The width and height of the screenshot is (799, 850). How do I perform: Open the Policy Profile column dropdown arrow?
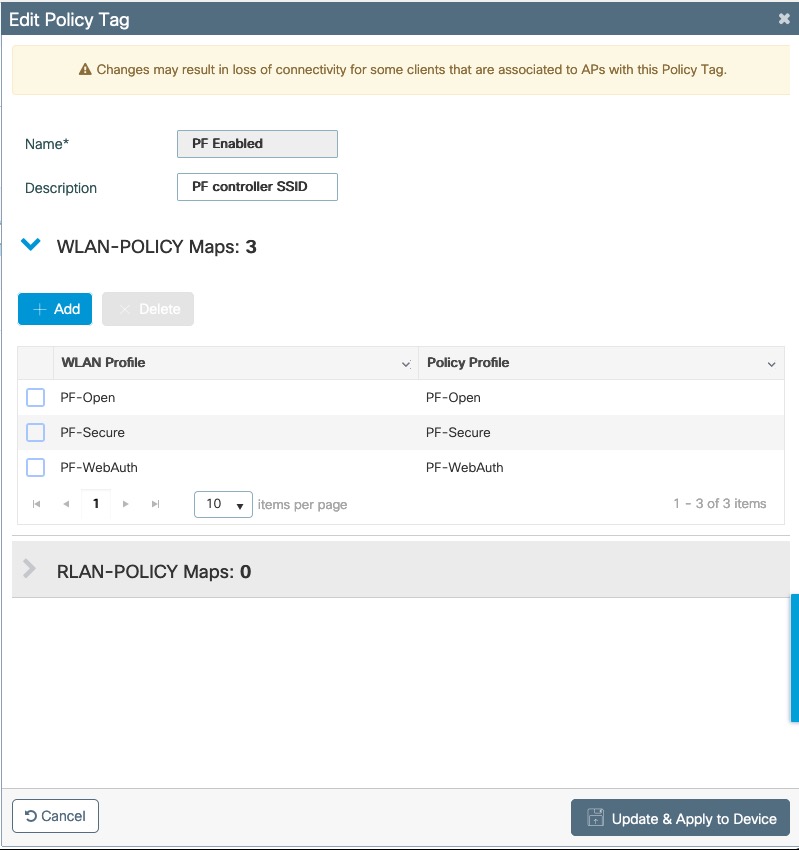771,363
